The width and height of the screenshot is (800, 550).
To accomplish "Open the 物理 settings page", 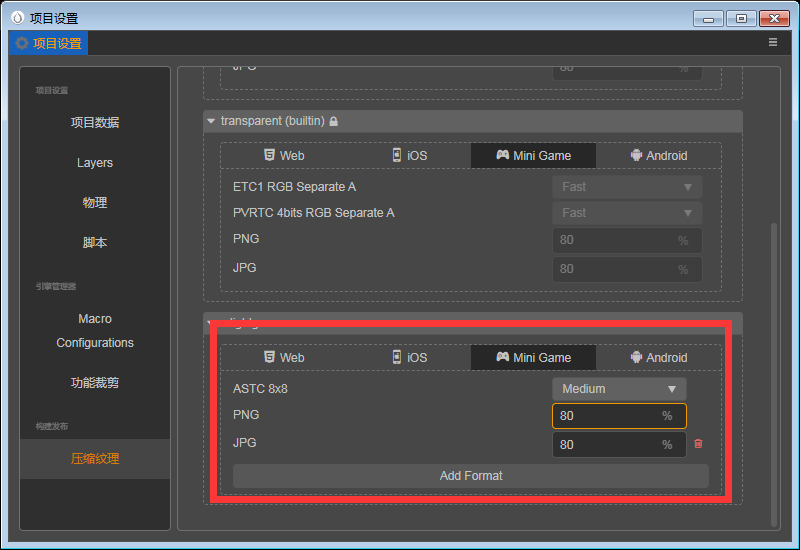I will pyautogui.click(x=95, y=203).
